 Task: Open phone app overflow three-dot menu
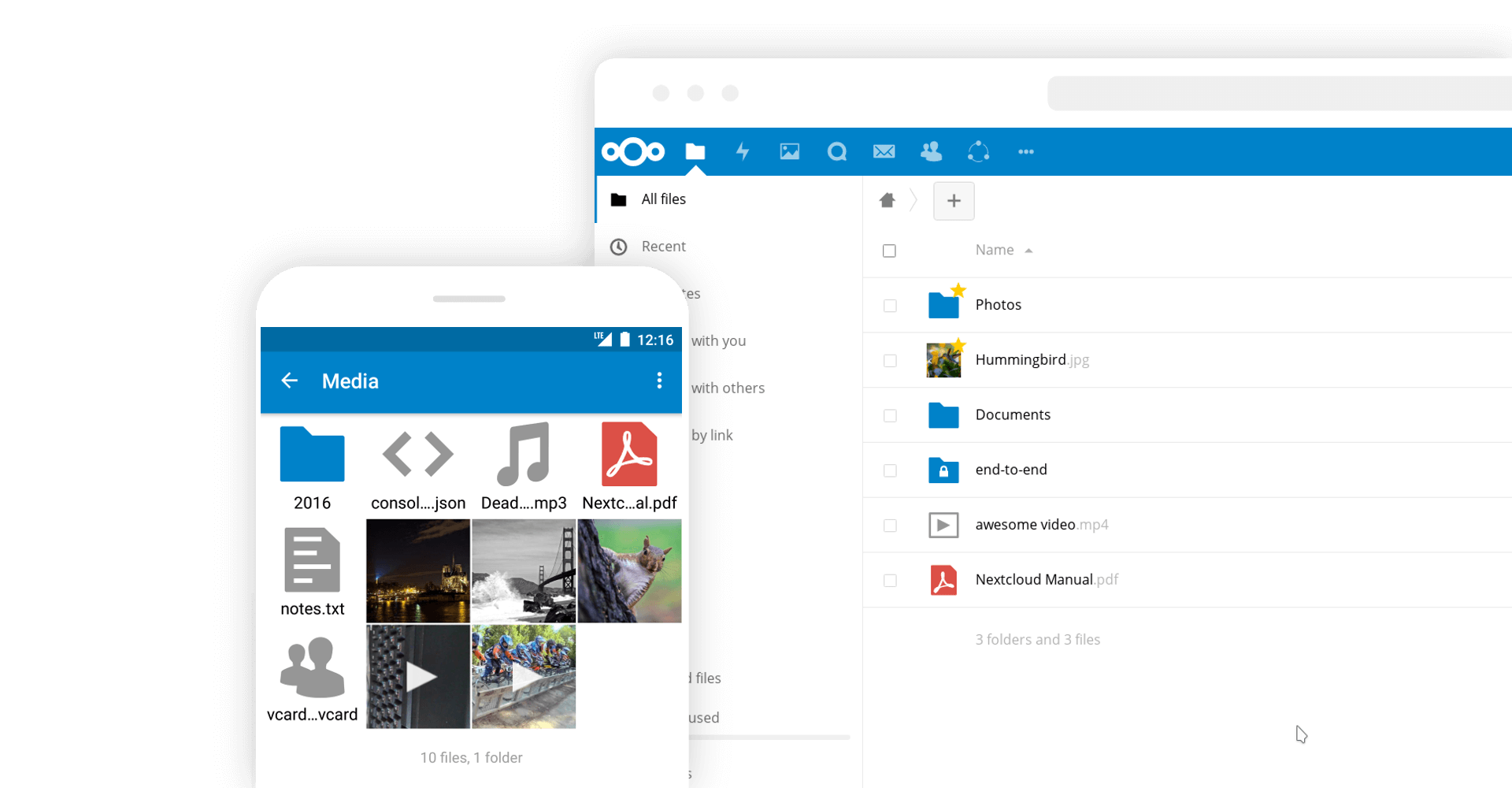659,381
